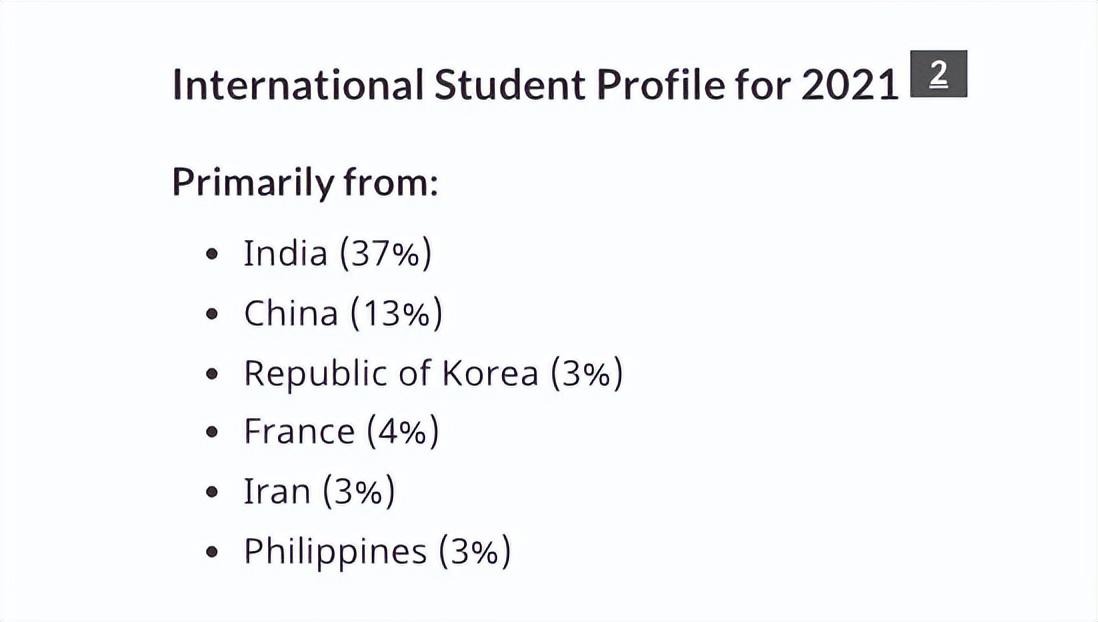The height and width of the screenshot is (622, 1098).
Task: Click the bullet point before China
Action: point(213,314)
